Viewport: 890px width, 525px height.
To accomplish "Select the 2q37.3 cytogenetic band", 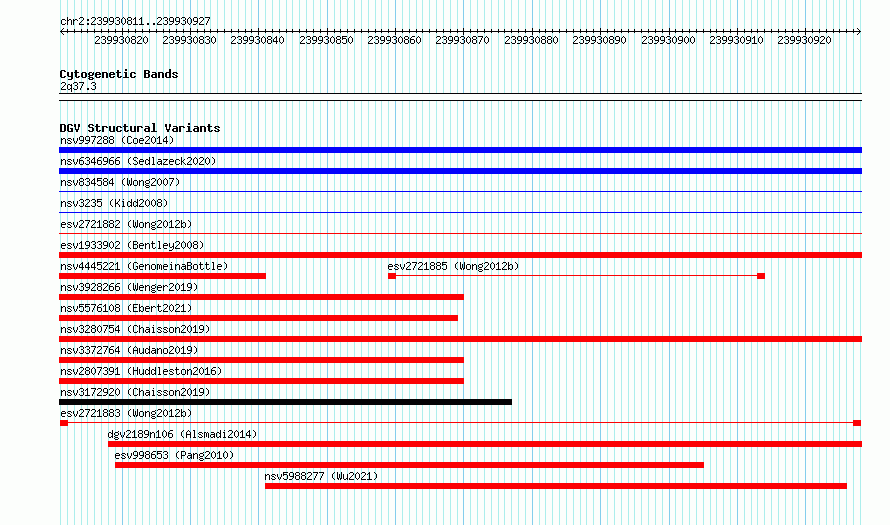I will 460,97.
